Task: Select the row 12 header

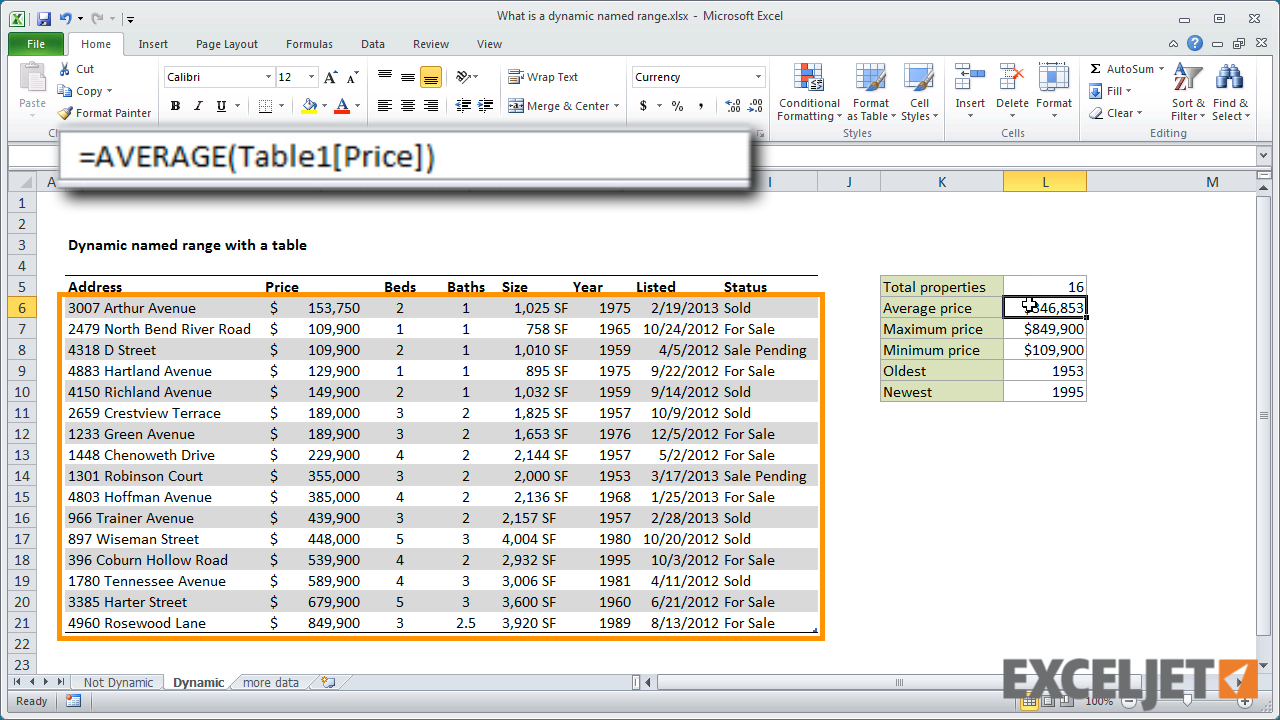Action: [x=21, y=434]
